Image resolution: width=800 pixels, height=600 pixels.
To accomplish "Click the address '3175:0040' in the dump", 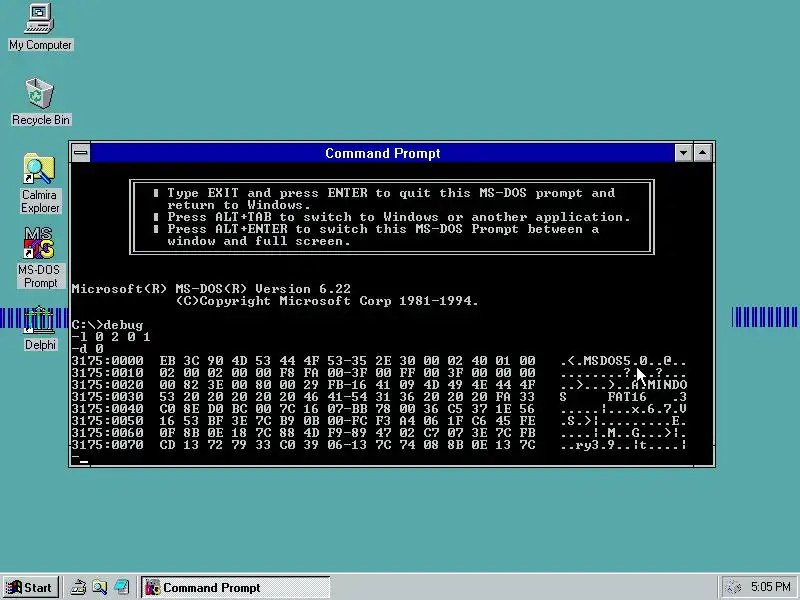I will pyautogui.click(x=107, y=409).
